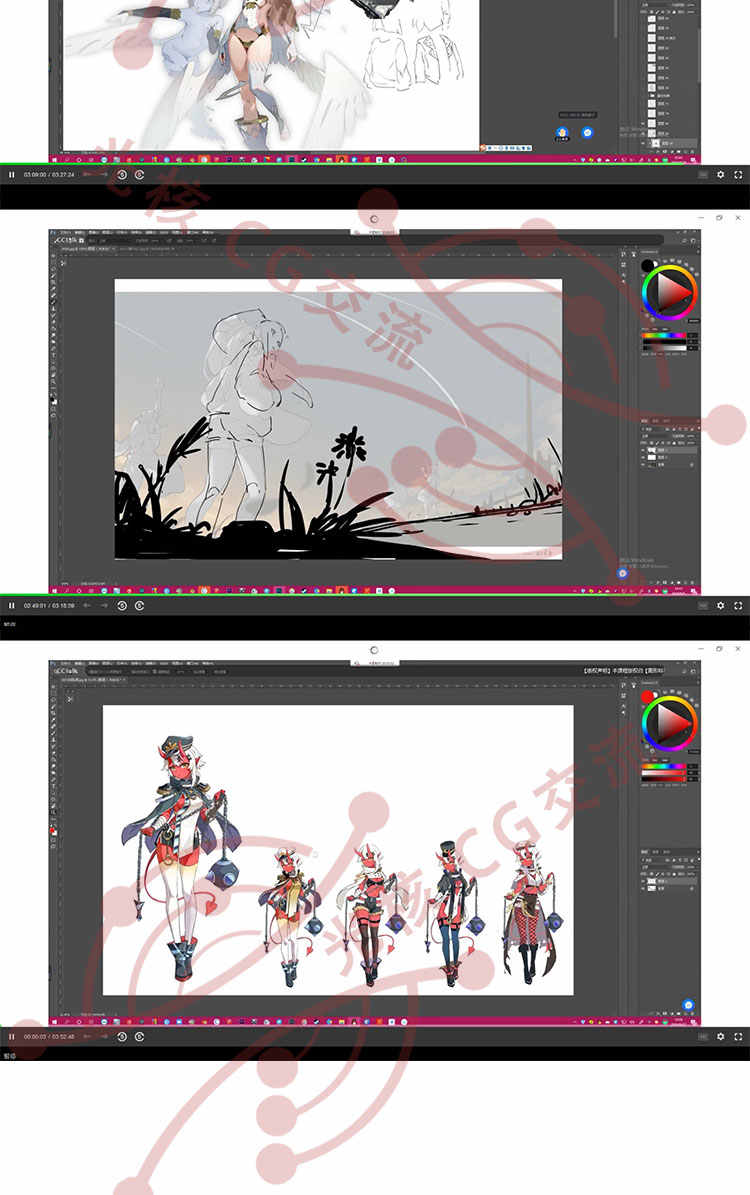Click the blue floating assistant icon over red demon canvas
Image resolution: width=750 pixels, height=1195 pixels.
[688, 1005]
